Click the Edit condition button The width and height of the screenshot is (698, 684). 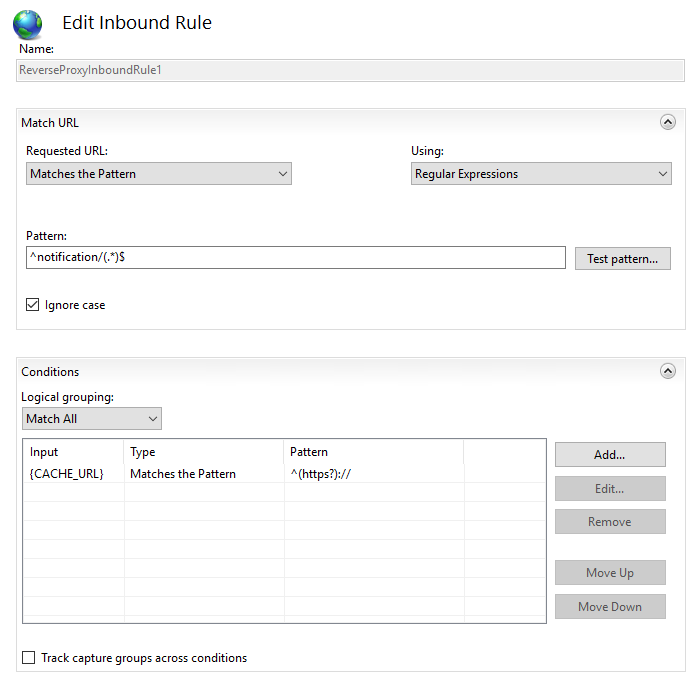click(609, 489)
